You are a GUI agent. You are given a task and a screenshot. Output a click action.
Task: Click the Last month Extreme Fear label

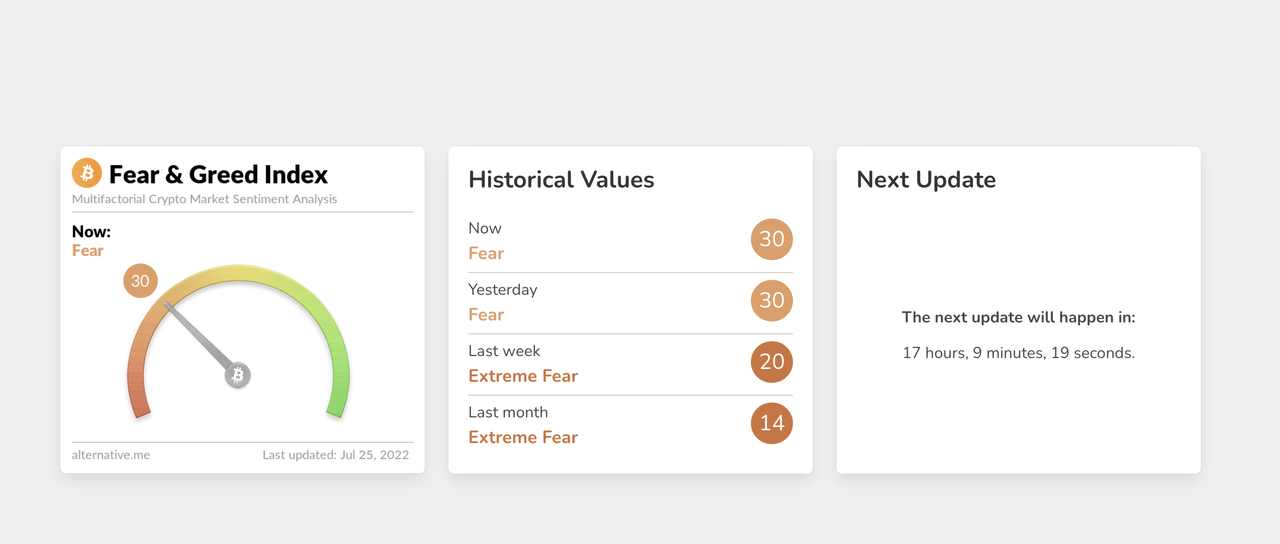point(523,437)
